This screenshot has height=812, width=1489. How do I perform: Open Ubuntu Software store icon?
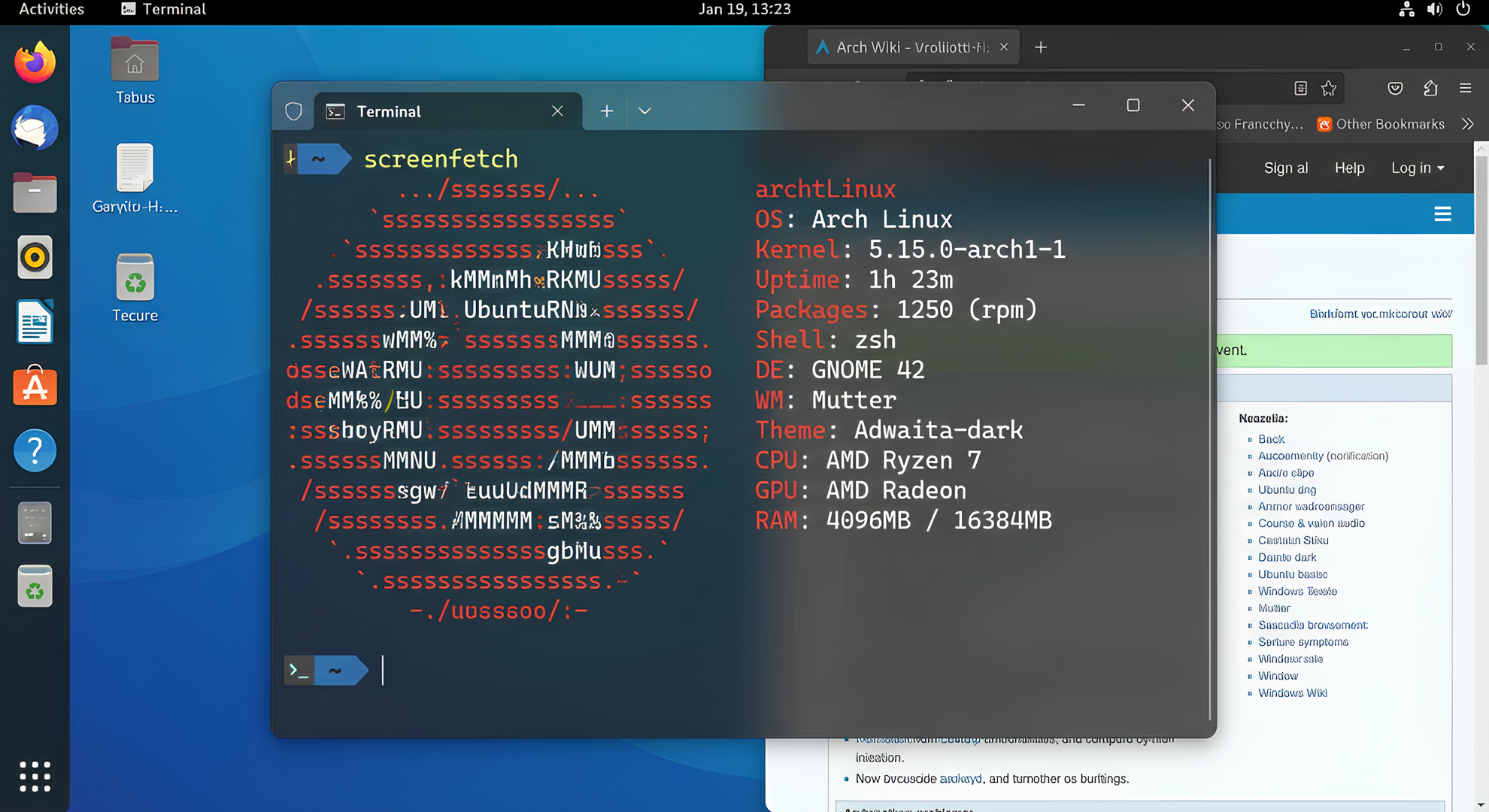[35, 386]
